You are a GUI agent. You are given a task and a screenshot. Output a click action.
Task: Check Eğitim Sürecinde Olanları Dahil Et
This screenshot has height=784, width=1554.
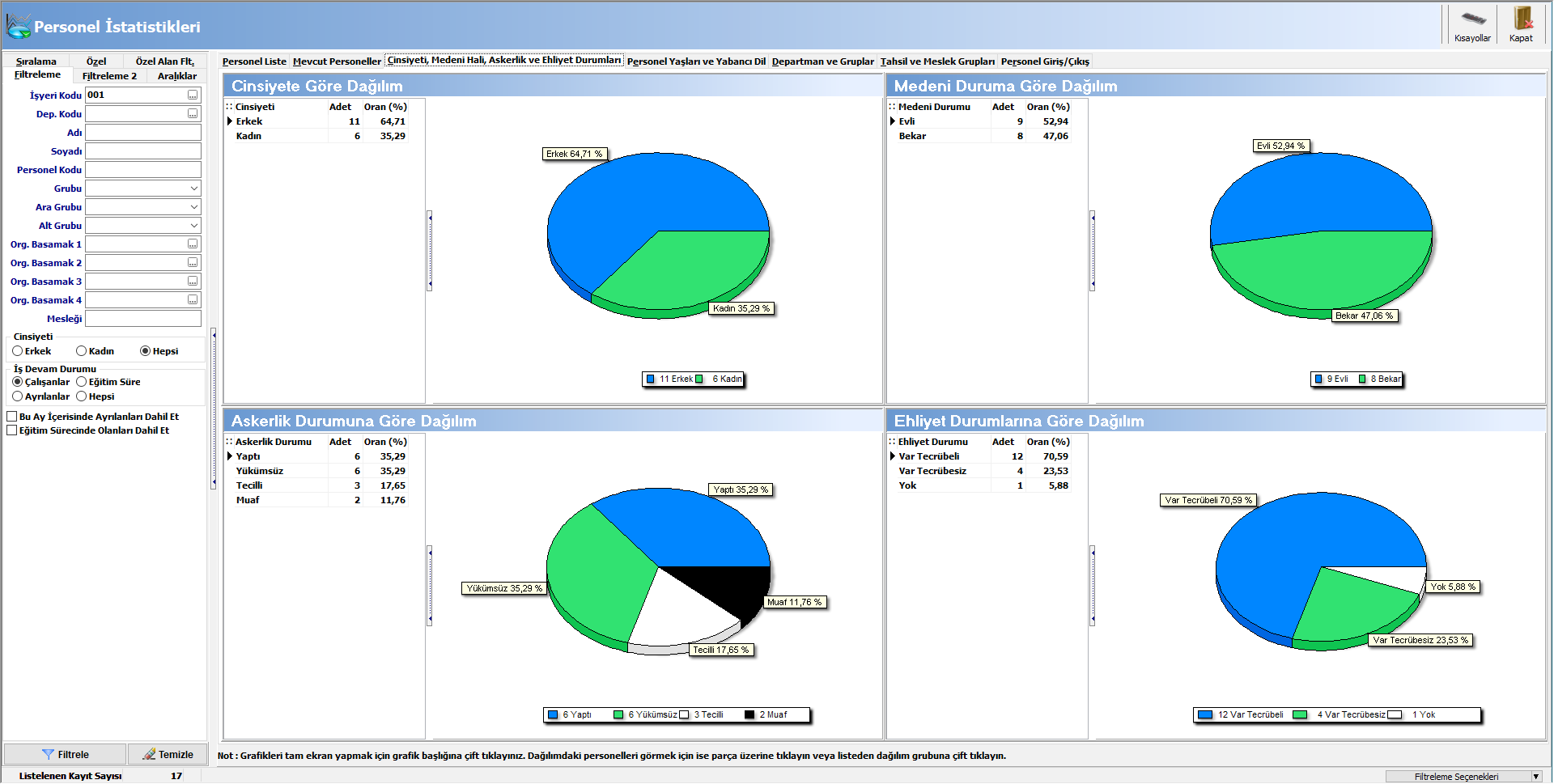pos(12,430)
